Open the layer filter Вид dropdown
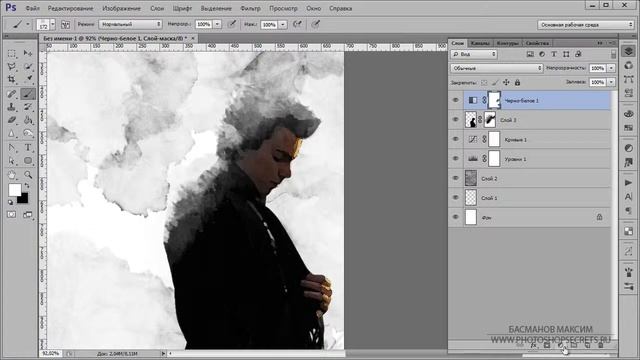The height and width of the screenshot is (360, 640). 474,54
